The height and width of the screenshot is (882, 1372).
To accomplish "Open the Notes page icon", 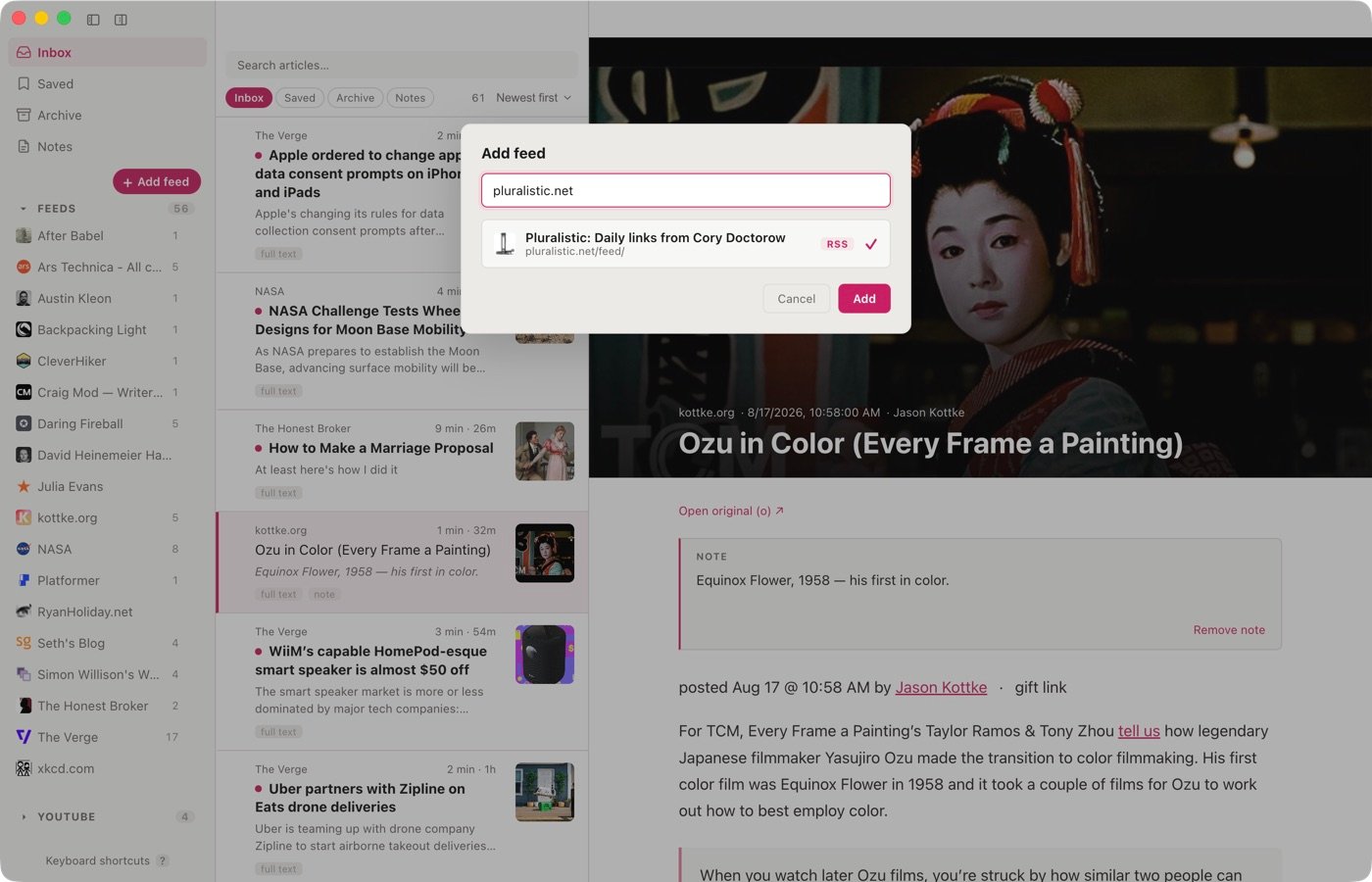I will point(24,147).
